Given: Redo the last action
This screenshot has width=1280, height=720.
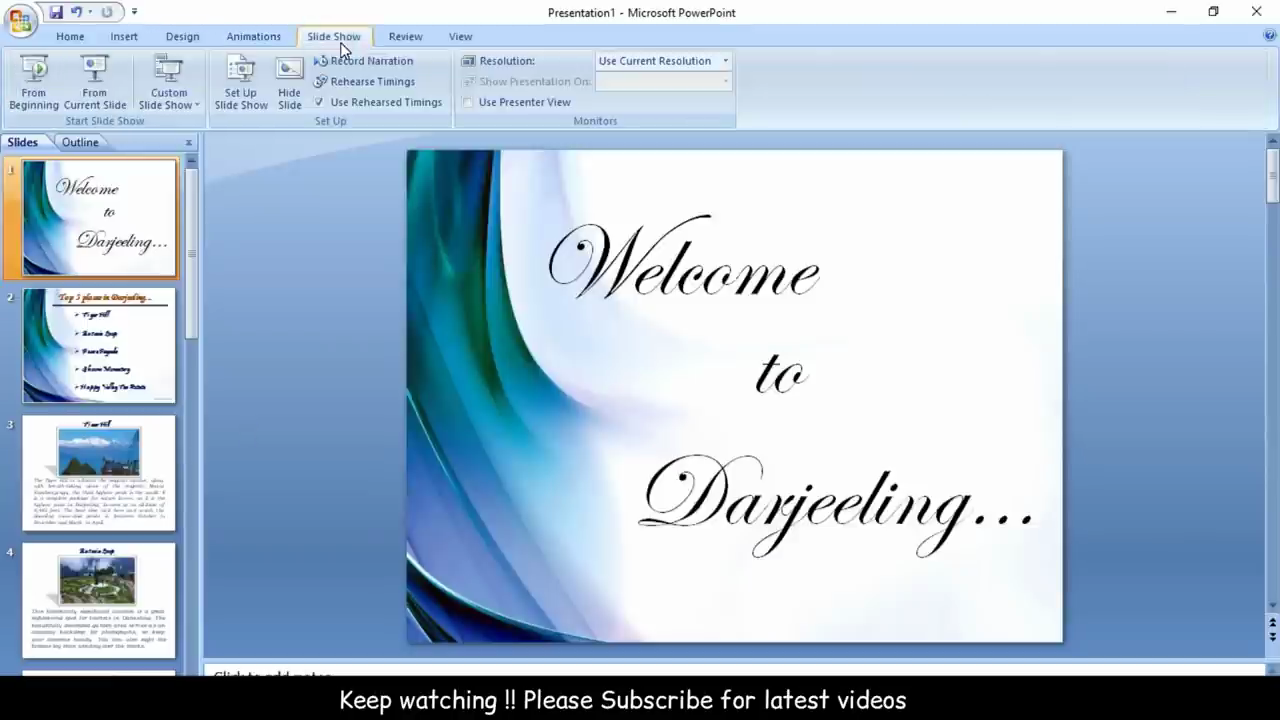Looking at the screenshot, I should tap(107, 12).
